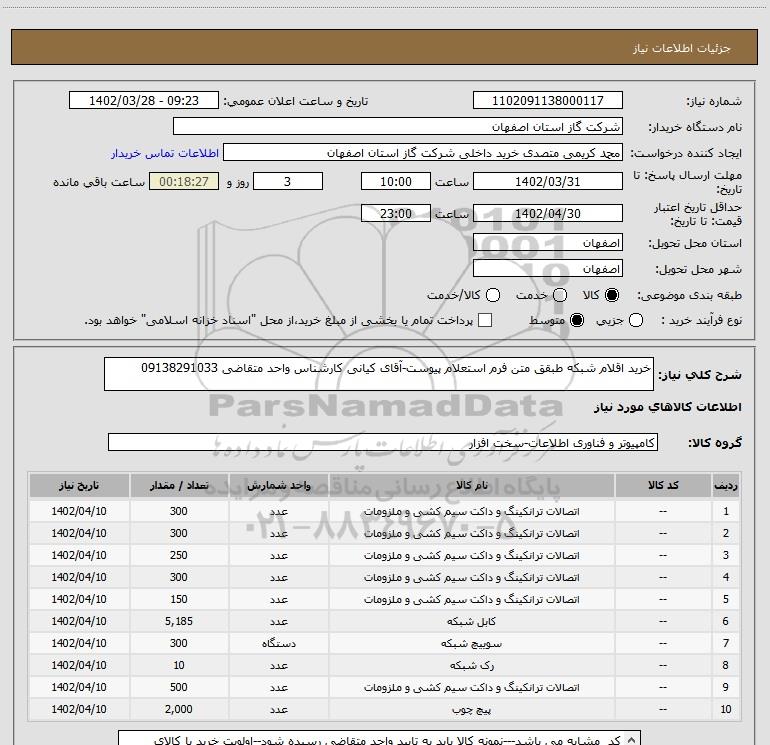
Task: Click the delivery city field اصفهان
Action: tap(548, 269)
